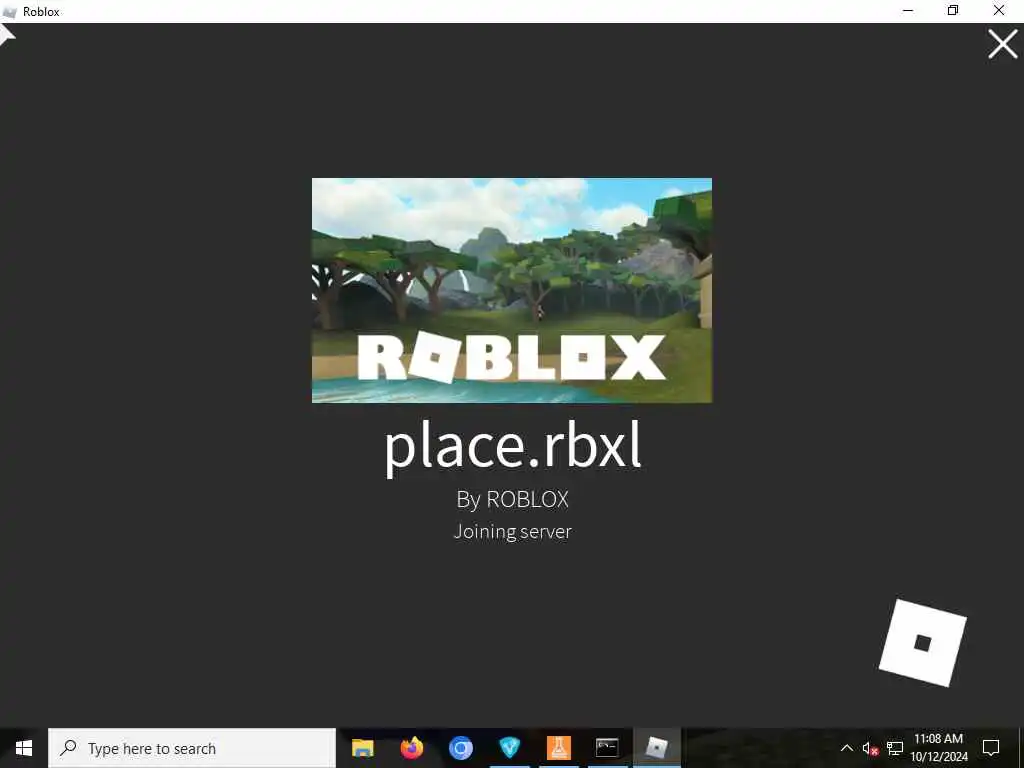Switch to the command prompt taskbar window
The image size is (1024, 768).
607,748
